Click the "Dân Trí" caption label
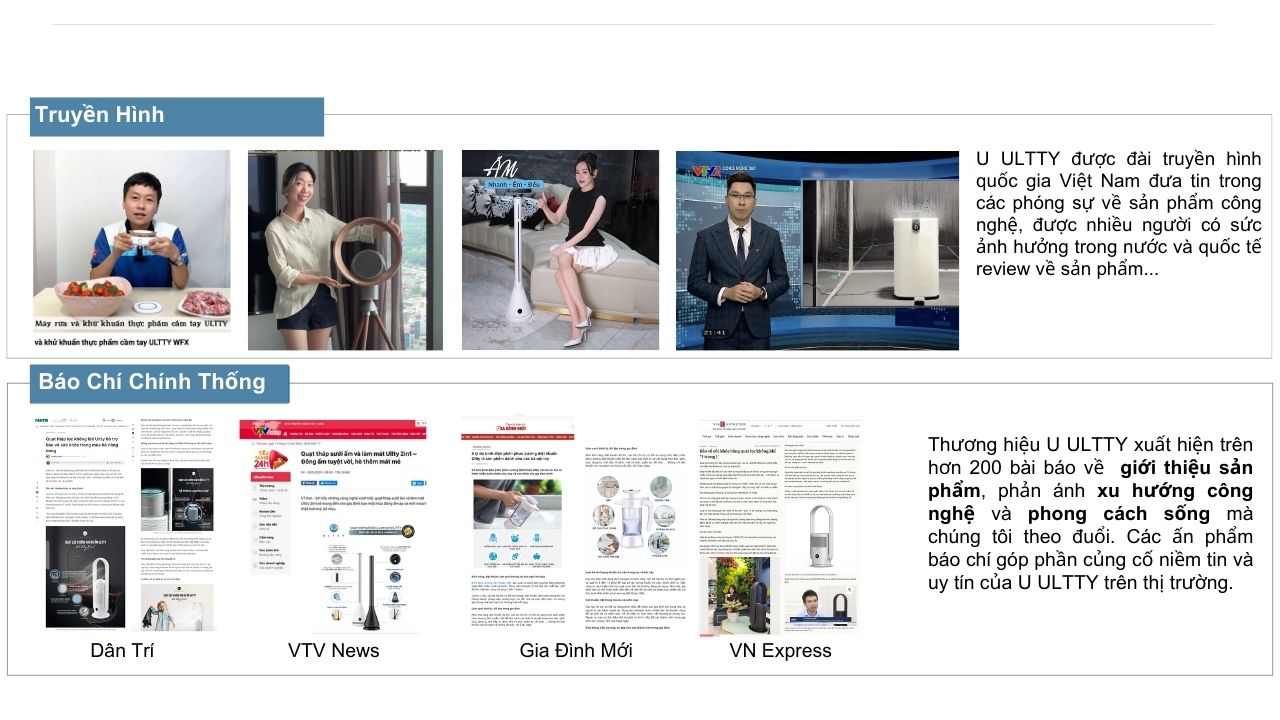Screen dimensions: 1280x720 pyautogui.click(x=122, y=650)
